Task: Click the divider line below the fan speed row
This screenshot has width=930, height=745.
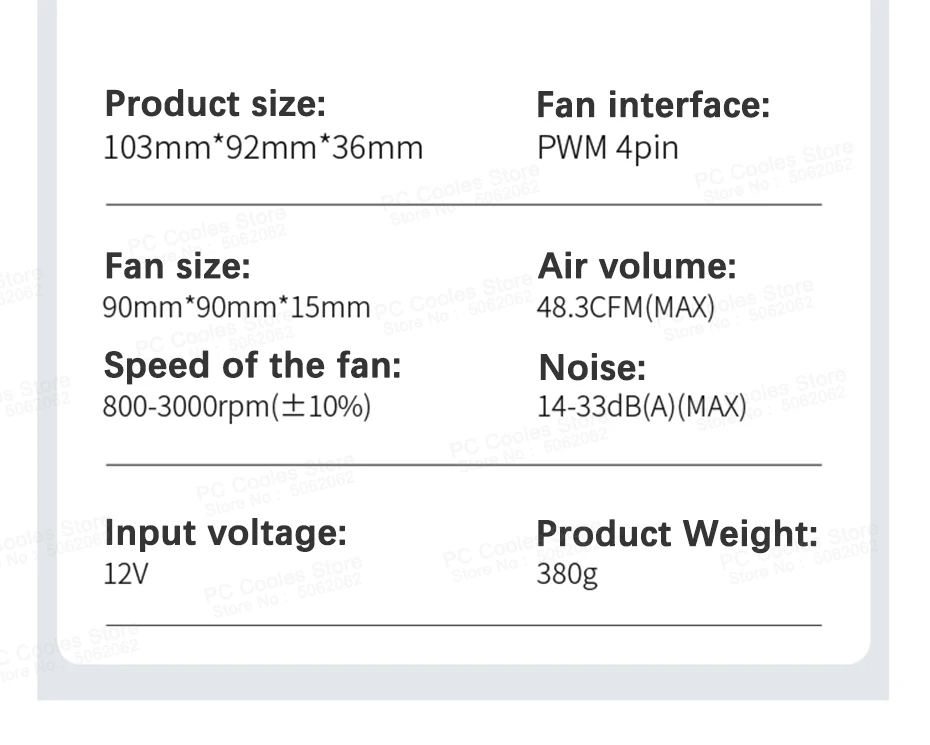Action: click(x=463, y=465)
